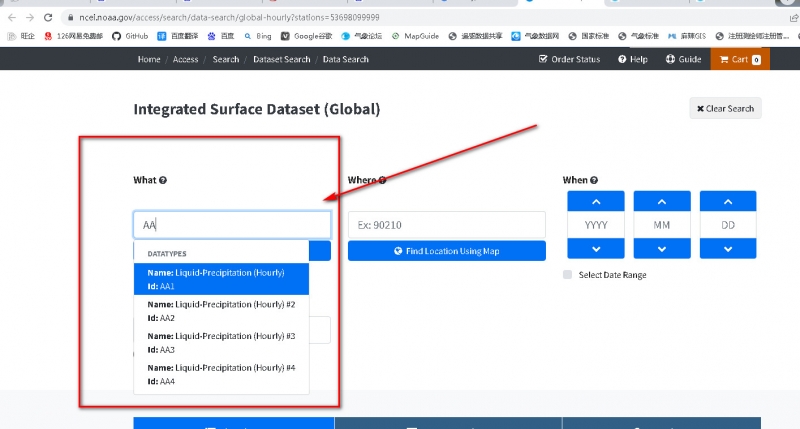This screenshot has height=429, width=800.
Task: Increase the year with YYYY up arrow
Action: point(597,200)
